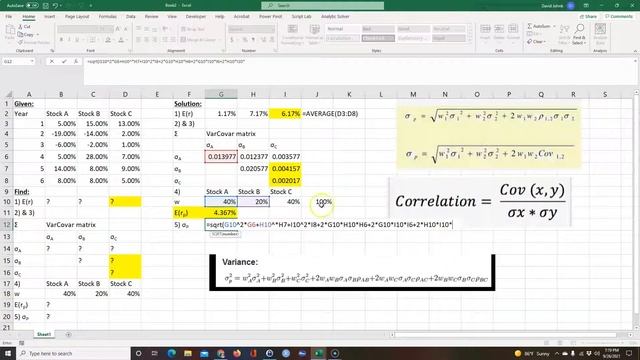Open the Undo history dropdown arrow
The width and height of the screenshot is (640, 360).
pyautogui.click(x=61, y=6)
